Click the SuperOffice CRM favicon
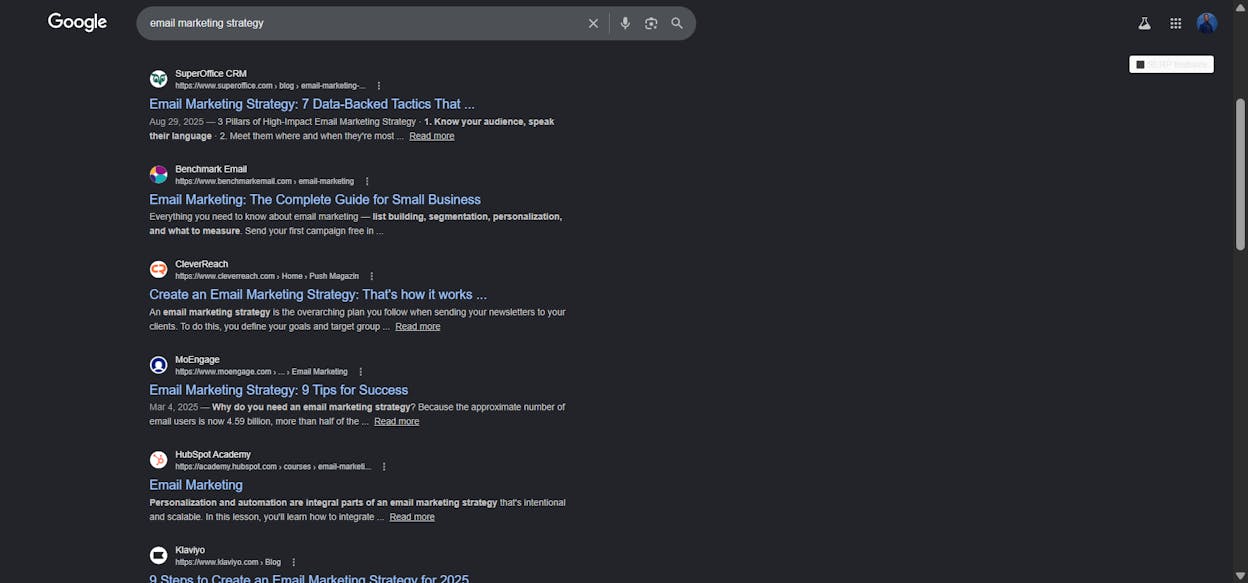This screenshot has height=583, width=1248. click(159, 79)
